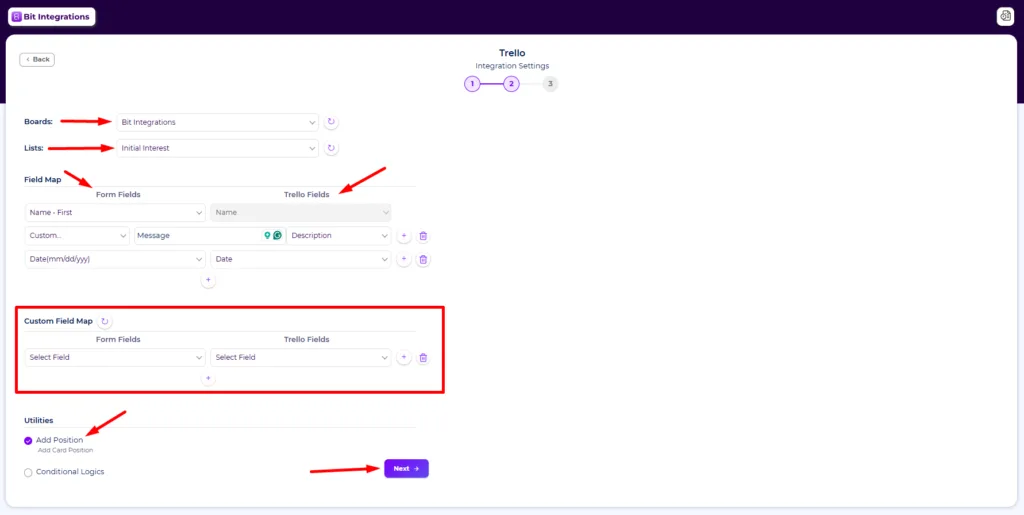This screenshot has height=515, width=1024.
Task: Jump to step 3 of wizard
Action: [x=551, y=84]
